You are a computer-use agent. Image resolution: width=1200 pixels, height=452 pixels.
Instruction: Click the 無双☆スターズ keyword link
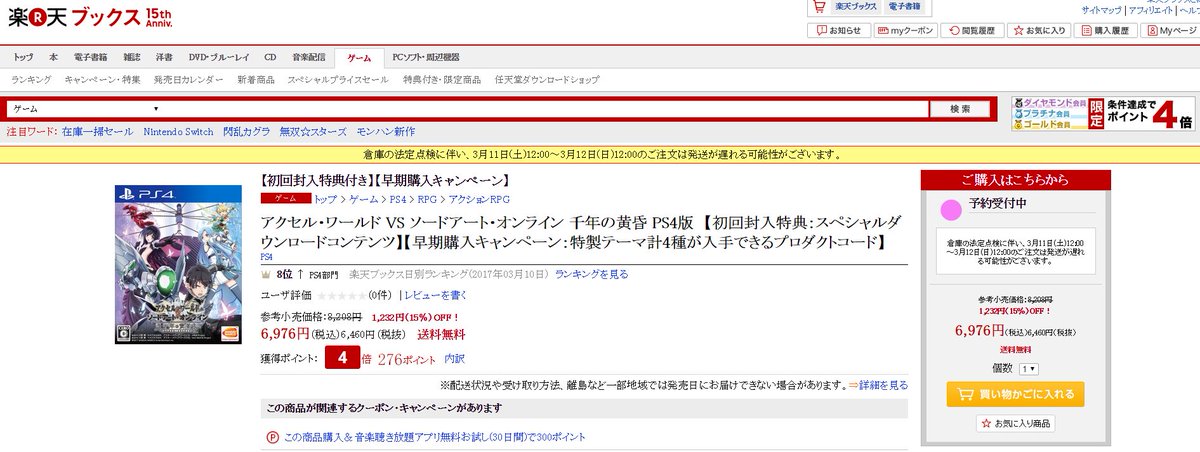[314, 131]
